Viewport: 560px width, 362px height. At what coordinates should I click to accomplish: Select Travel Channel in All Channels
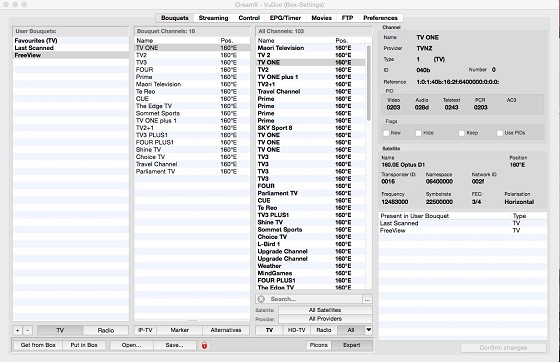coord(311,91)
